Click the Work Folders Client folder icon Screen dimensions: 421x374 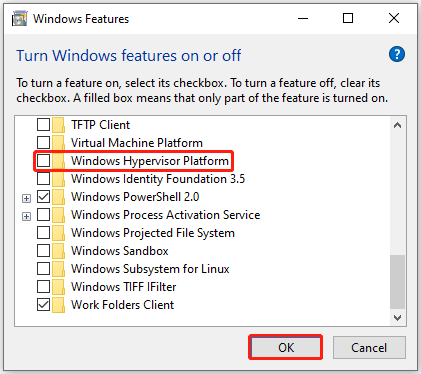point(59,305)
